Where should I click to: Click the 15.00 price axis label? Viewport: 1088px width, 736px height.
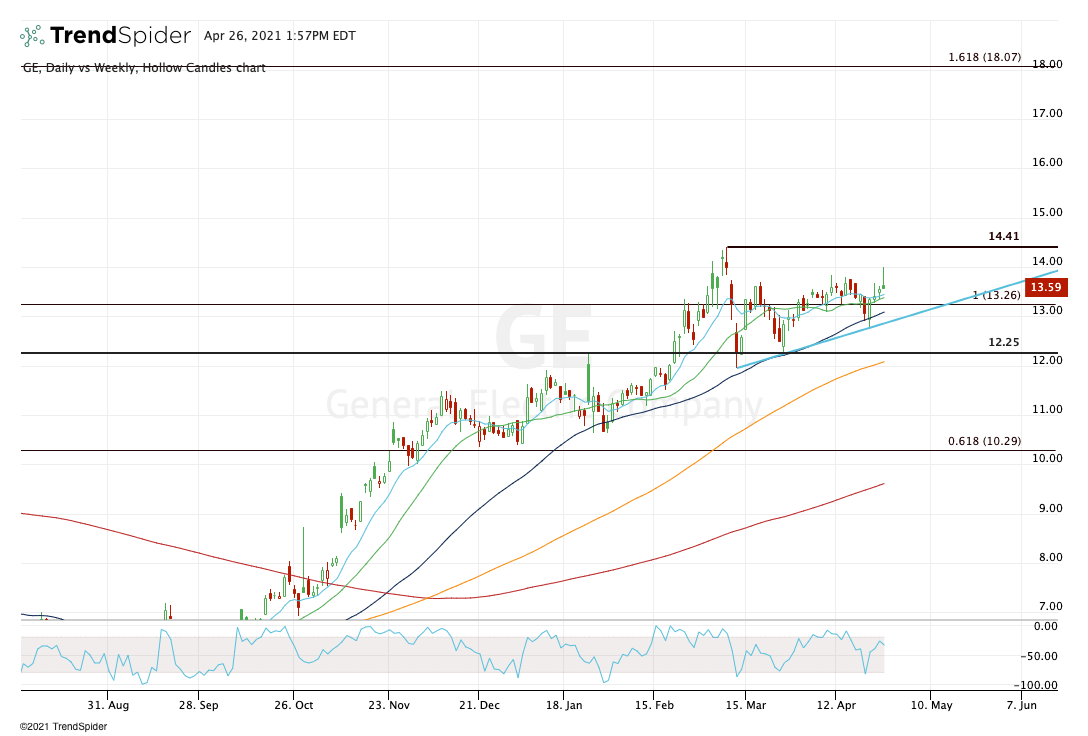[x=1047, y=212]
